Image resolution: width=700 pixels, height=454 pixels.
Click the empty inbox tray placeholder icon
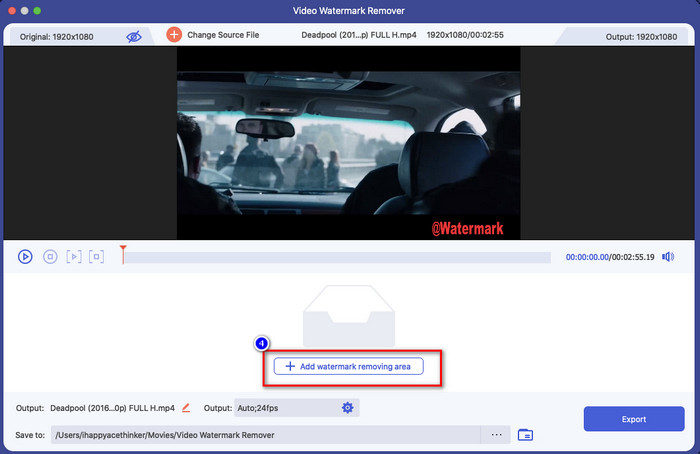[349, 316]
